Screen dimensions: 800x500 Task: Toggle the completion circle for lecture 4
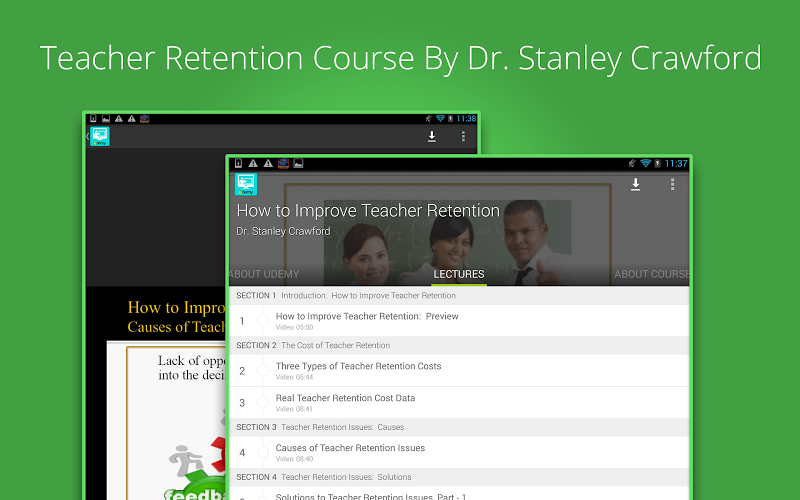pyautogui.click(x=263, y=452)
